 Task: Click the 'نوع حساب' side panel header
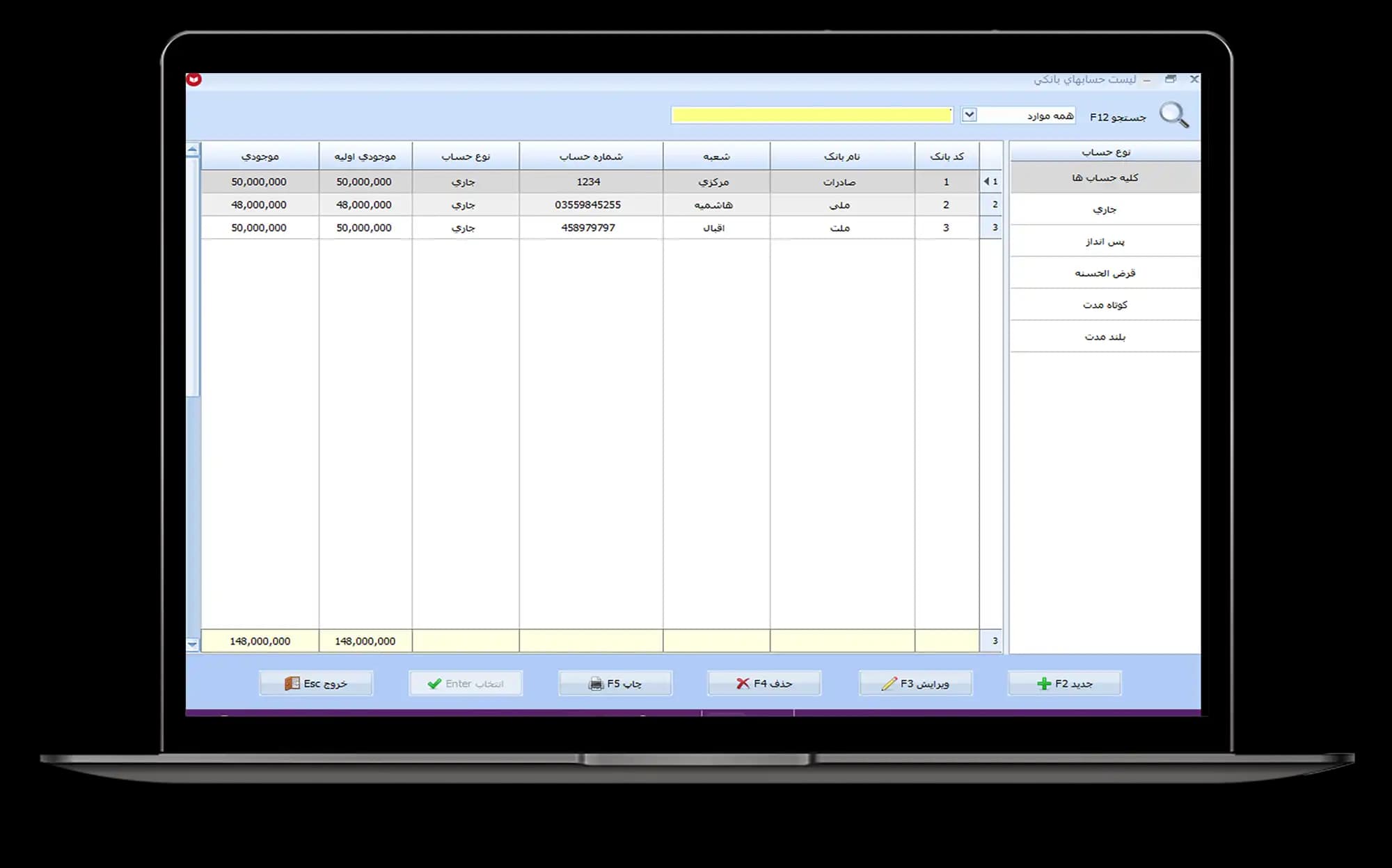[1105, 152]
